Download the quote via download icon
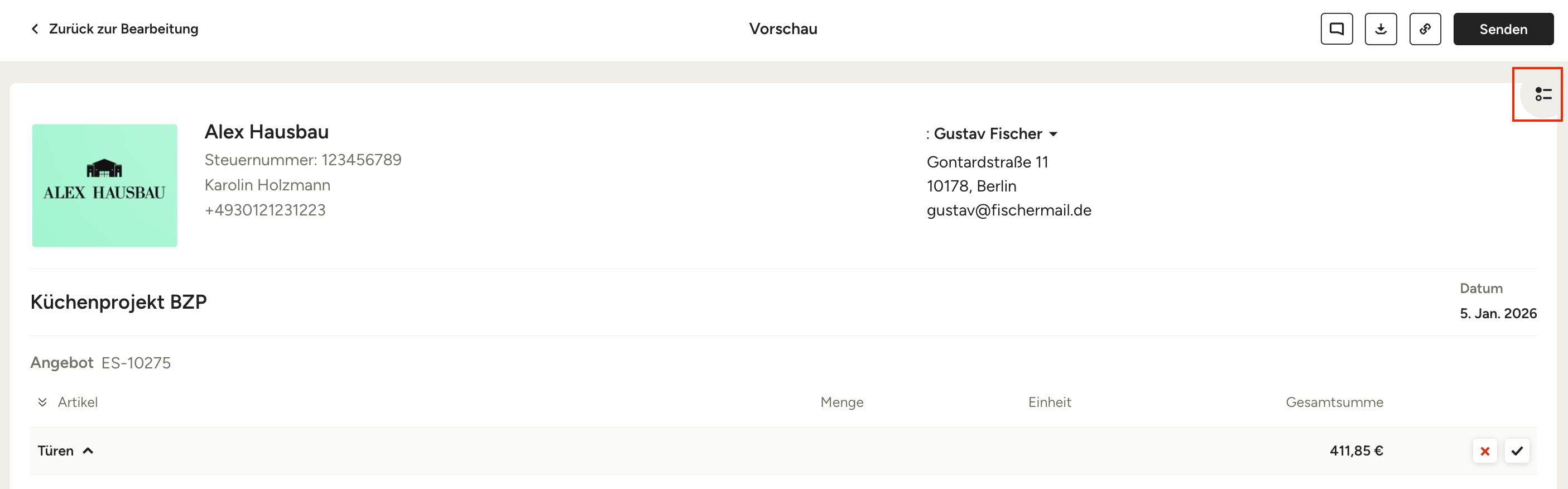 [x=1381, y=28]
